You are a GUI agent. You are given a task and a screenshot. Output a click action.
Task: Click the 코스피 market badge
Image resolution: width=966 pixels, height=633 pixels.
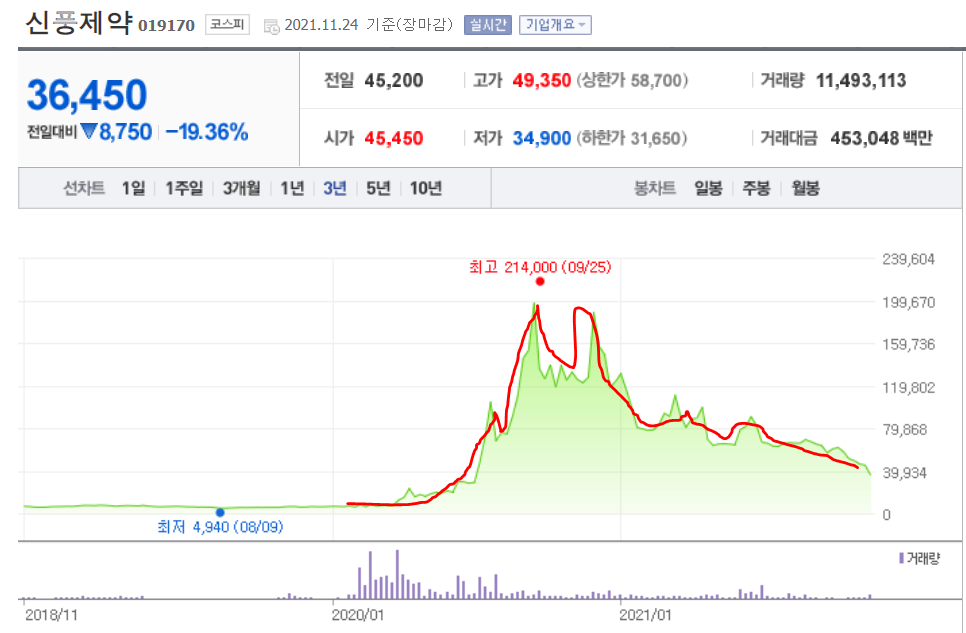227,25
